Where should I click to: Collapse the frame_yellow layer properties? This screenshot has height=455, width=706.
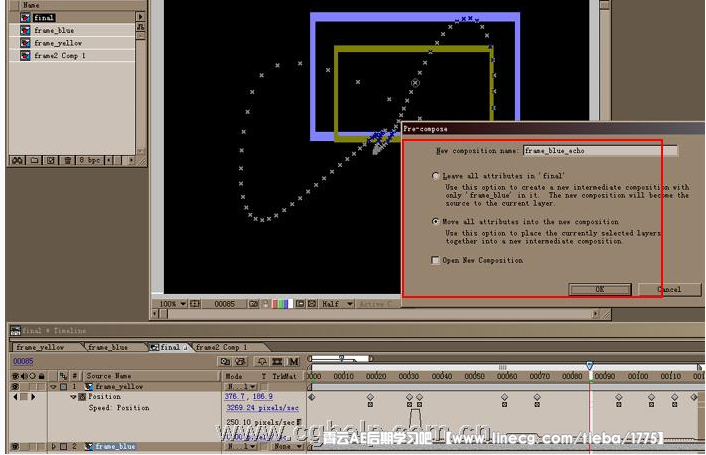[x=53, y=386]
